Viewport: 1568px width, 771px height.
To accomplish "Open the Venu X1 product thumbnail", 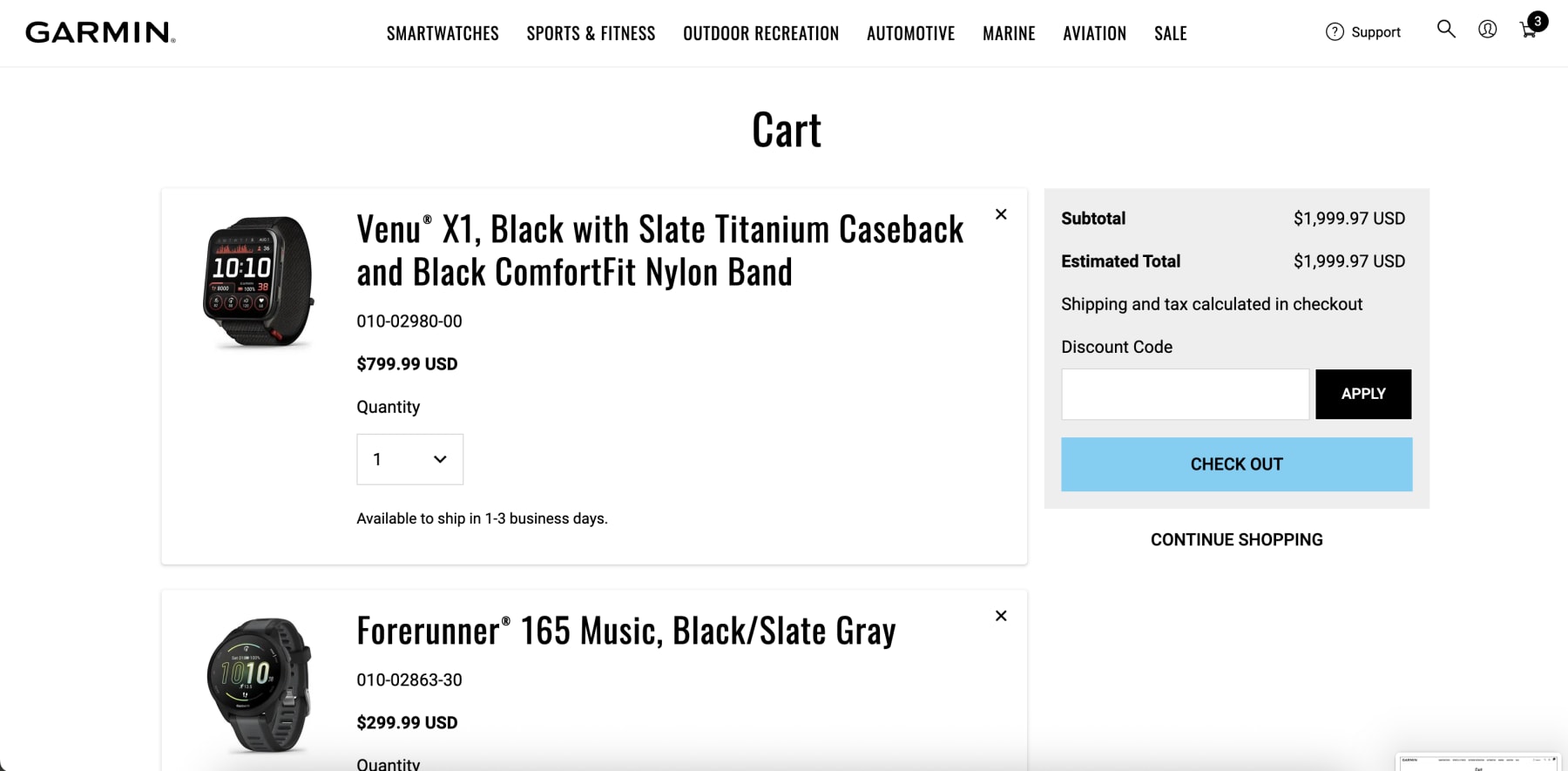I will pos(258,281).
